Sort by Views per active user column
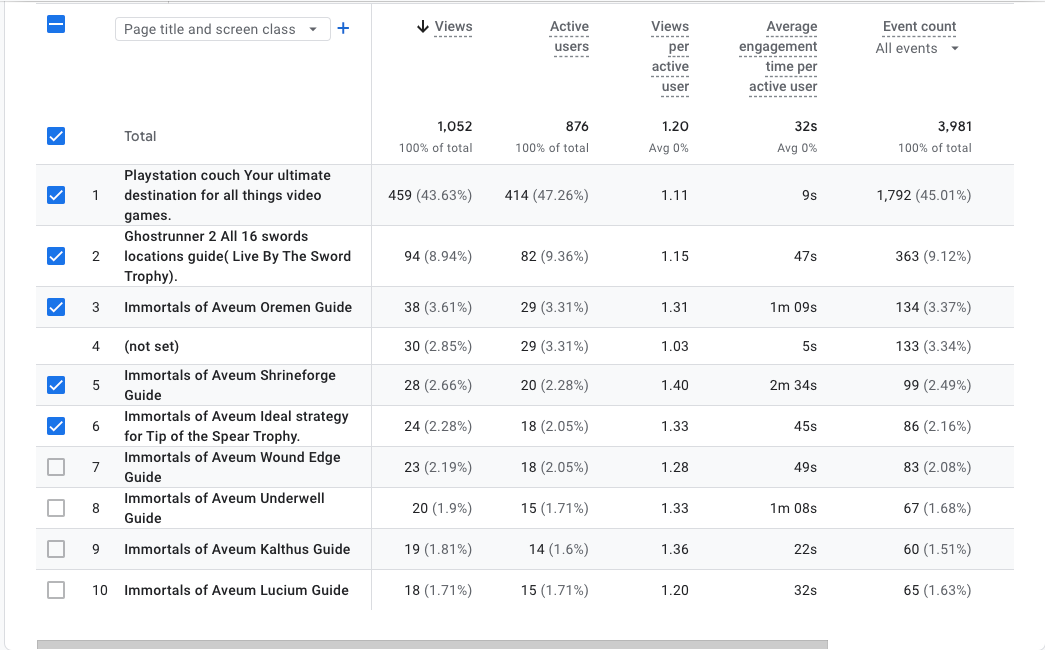 pos(670,57)
